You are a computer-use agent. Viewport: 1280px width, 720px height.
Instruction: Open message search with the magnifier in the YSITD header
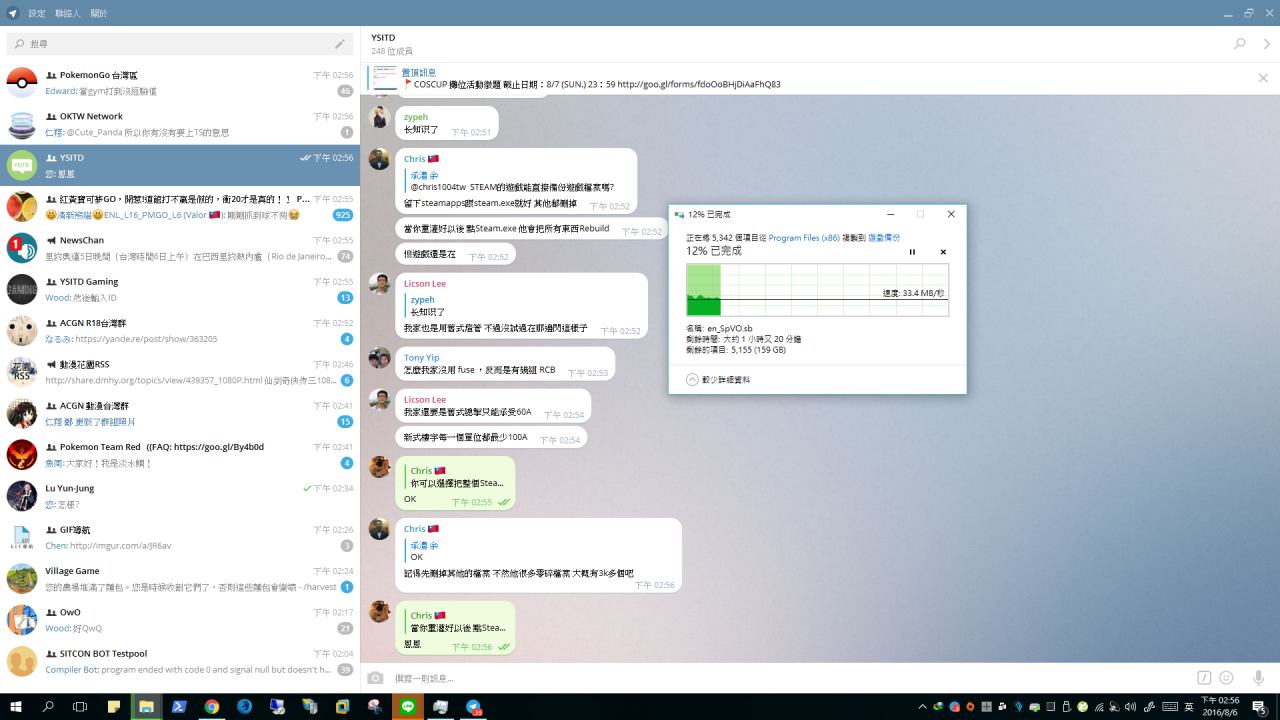coord(1240,44)
